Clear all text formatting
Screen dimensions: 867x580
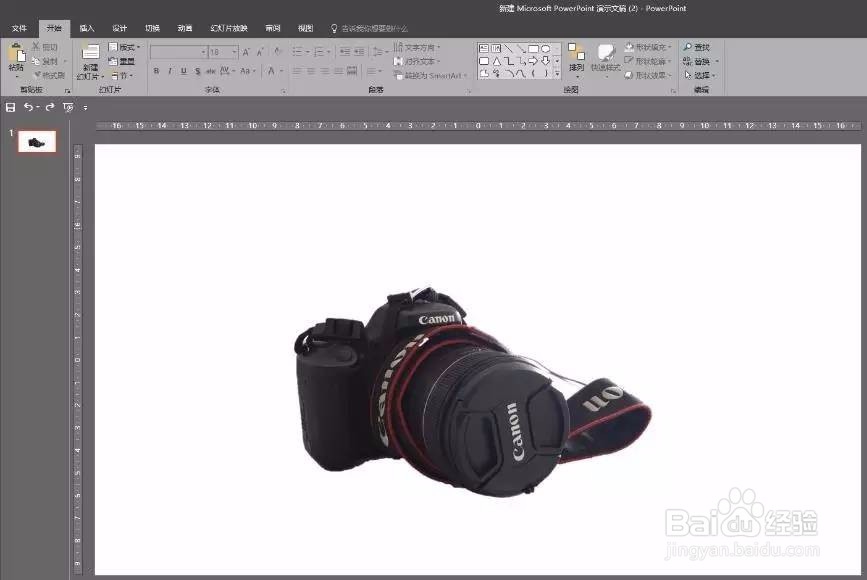click(x=278, y=52)
